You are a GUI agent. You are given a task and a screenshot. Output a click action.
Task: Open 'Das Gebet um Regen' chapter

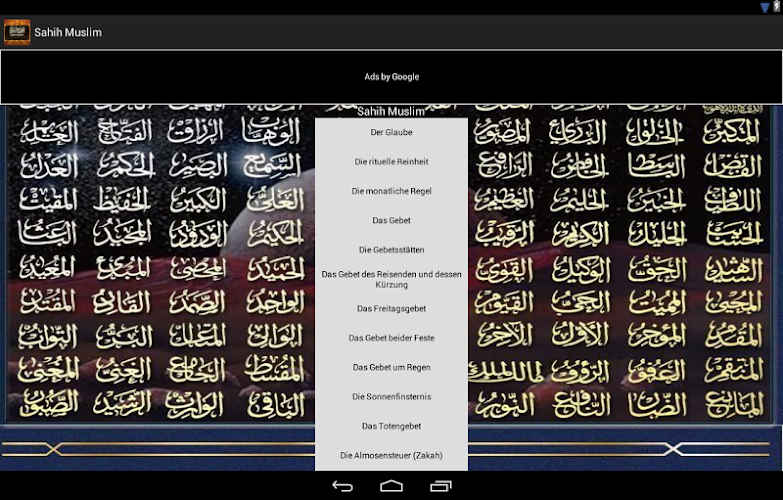click(392, 368)
